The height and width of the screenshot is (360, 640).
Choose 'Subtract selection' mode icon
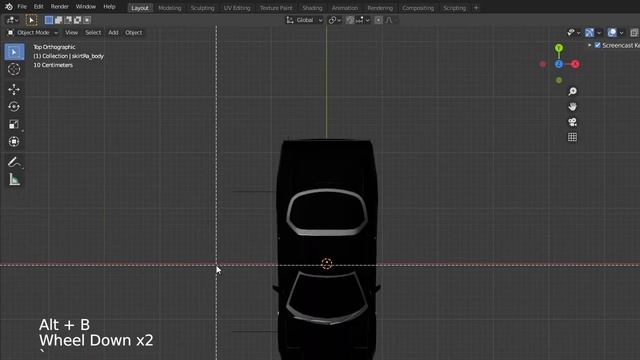point(68,20)
